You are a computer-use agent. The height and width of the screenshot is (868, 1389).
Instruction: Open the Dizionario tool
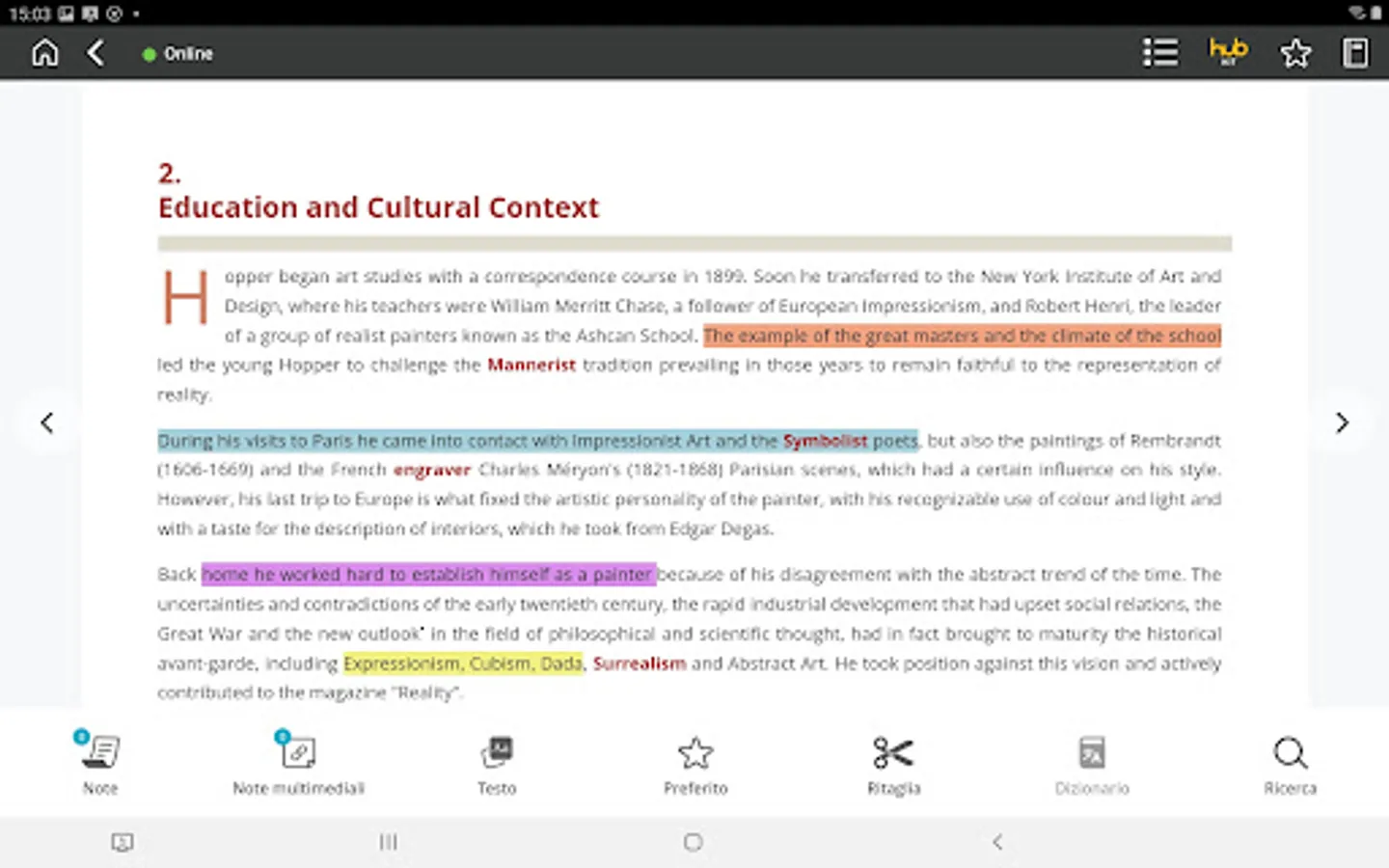1092,766
